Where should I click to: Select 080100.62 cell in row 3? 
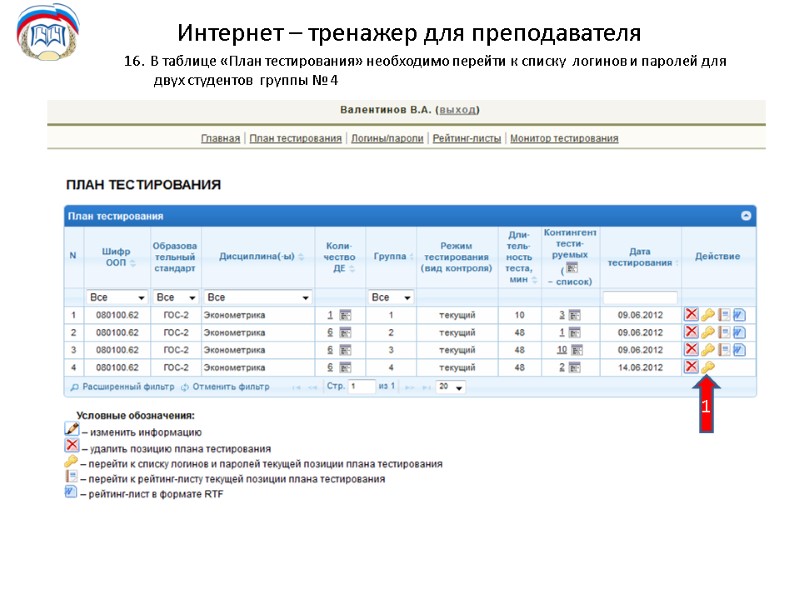pos(117,350)
